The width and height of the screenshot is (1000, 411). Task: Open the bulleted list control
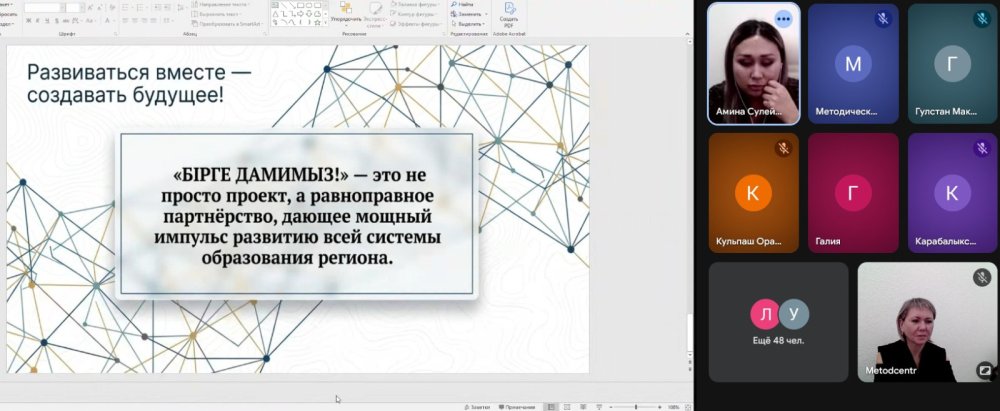pos(126,8)
